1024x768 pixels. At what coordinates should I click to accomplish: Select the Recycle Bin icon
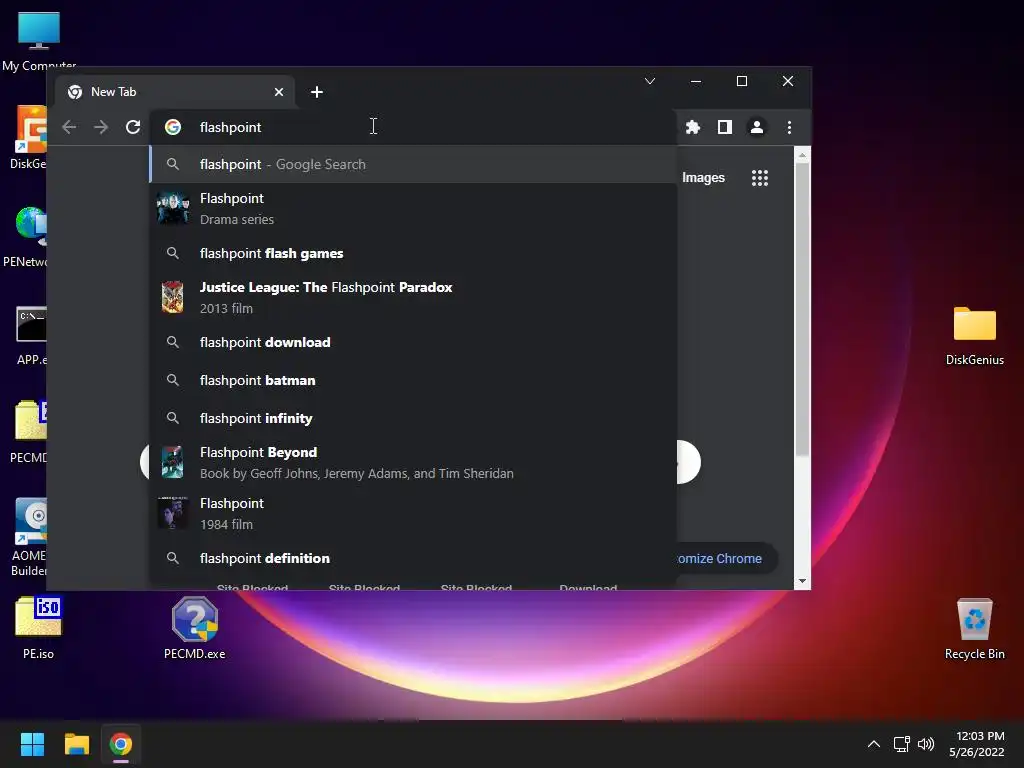(x=974, y=629)
